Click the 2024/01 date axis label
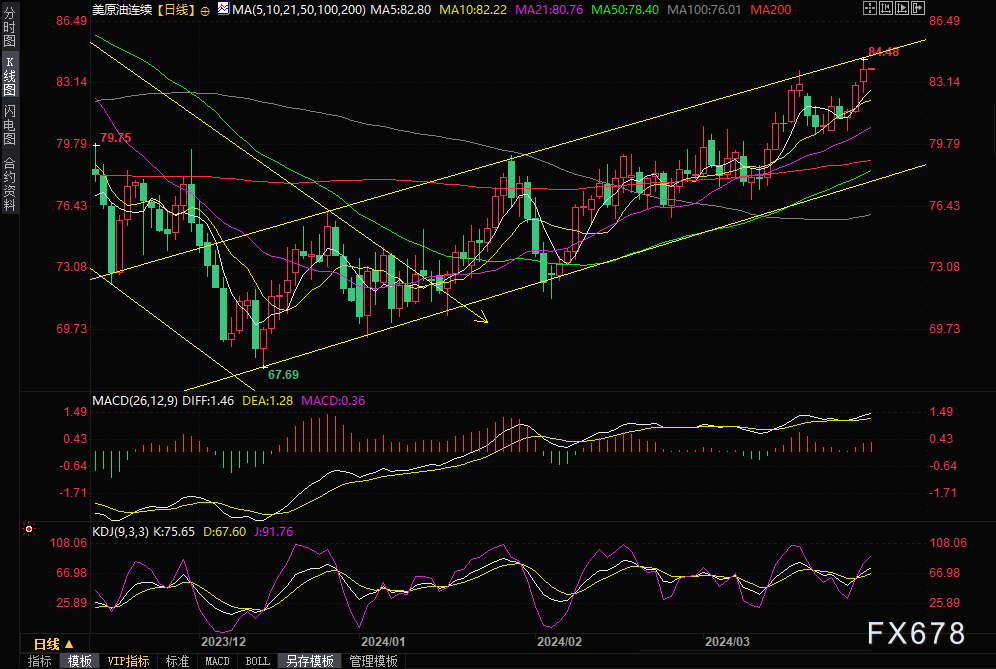This screenshot has height=669, width=996. [x=383, y=642]
